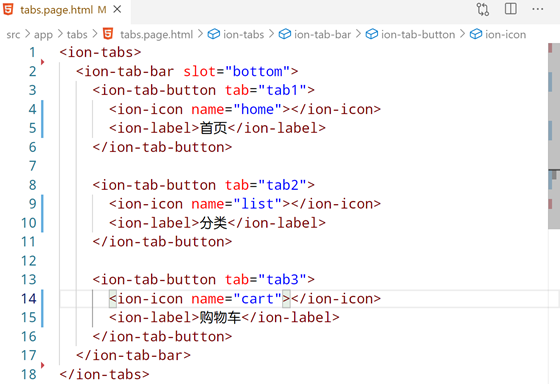The width and height of the screenshot is (560, 384).
Task: Click the "home" icon name value
Action: click(258, 109)
